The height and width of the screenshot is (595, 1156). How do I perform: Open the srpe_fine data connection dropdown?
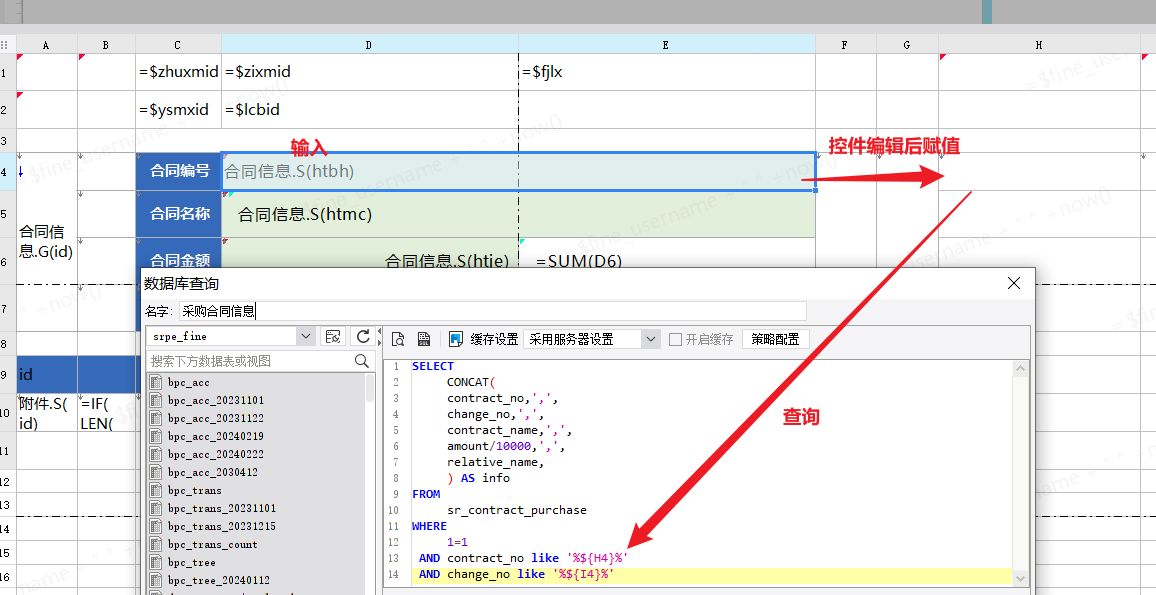point(306,336)
